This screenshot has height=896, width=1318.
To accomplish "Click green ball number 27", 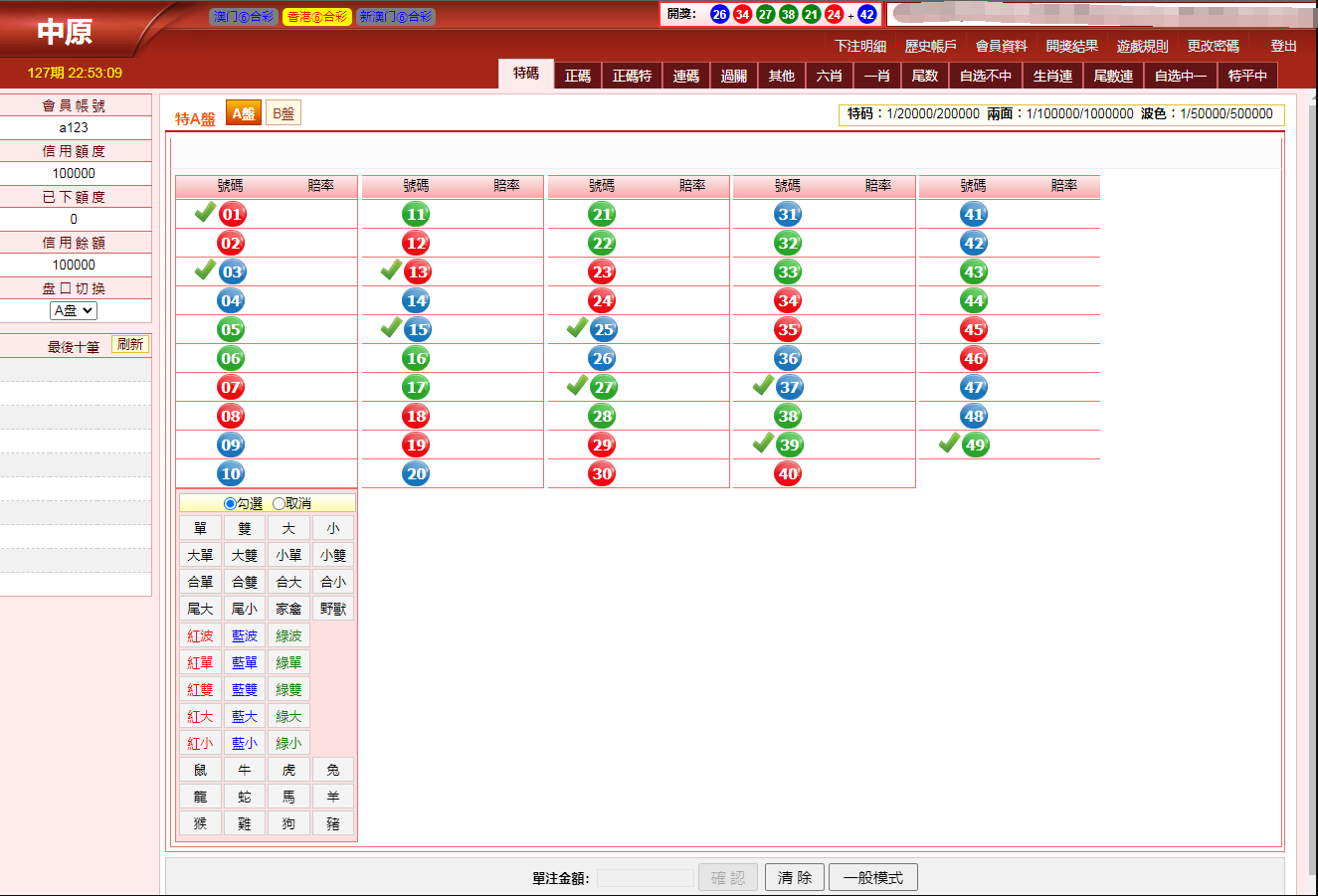I will point(603,388).
